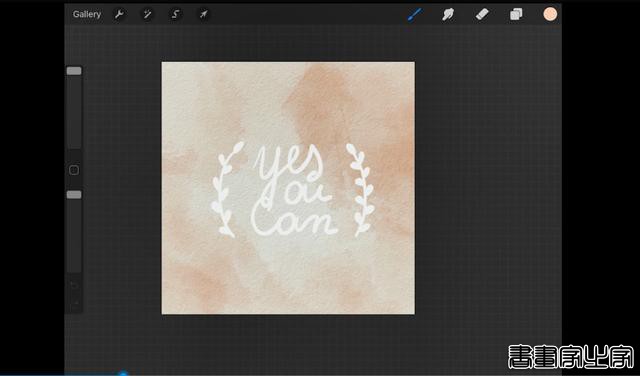640x376 pixels.
Task: Activate the Selection S-shaped tool
Action: 175,14
